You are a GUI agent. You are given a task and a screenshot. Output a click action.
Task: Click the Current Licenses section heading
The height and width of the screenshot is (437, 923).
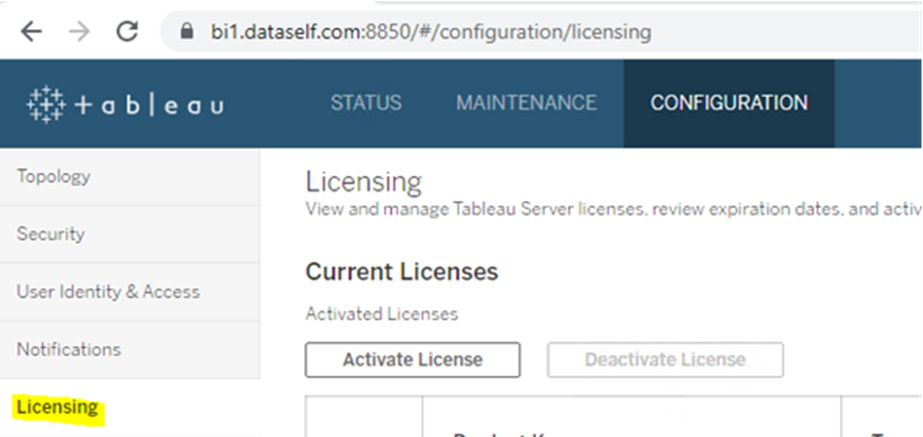coord(401,271)
